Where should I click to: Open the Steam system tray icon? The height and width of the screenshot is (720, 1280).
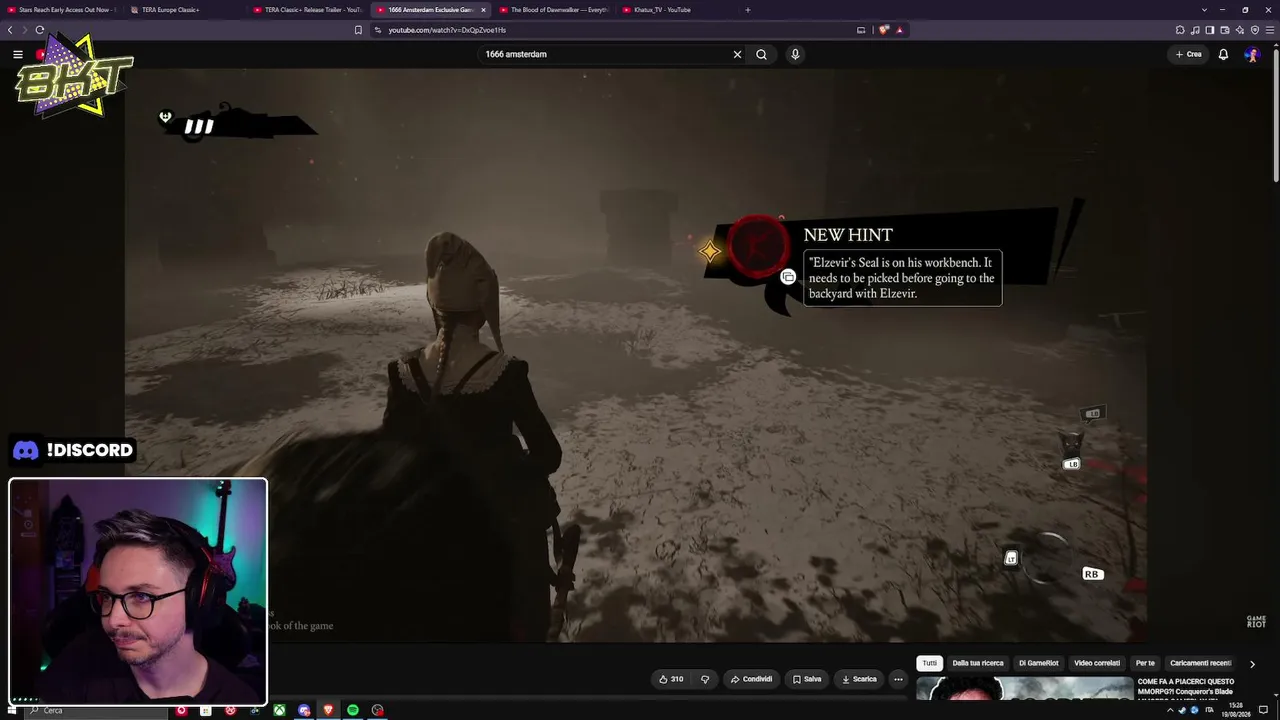pos(1182,710)
